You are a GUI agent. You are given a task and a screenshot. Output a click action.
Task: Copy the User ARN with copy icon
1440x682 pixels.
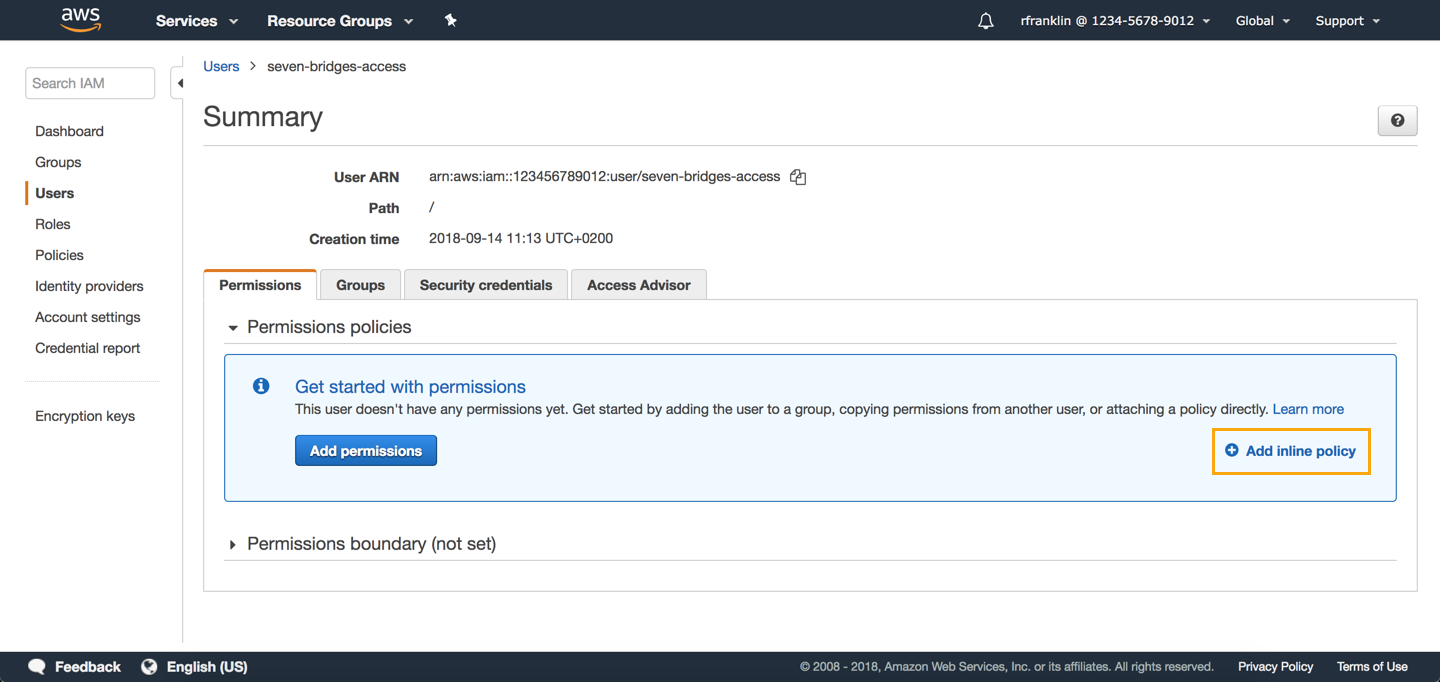point(798,177)
